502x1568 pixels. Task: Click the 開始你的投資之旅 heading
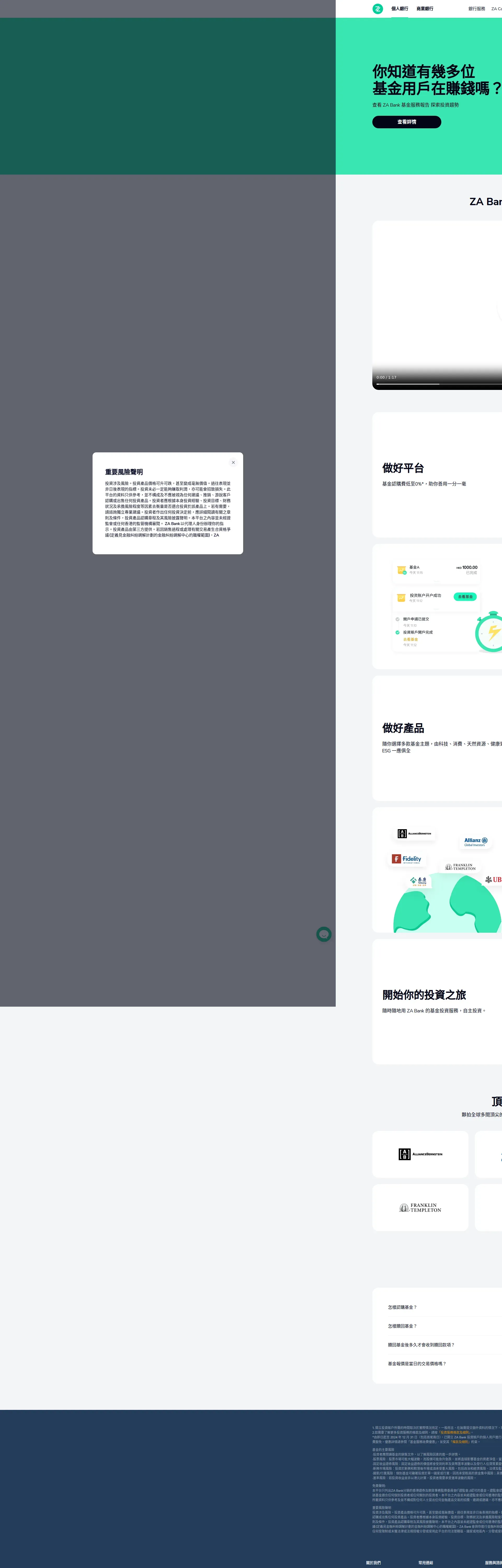424,995
